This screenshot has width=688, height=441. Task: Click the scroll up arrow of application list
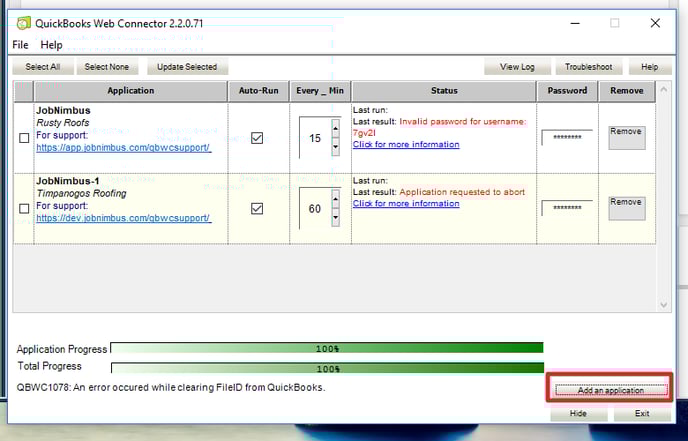(663, 90)
